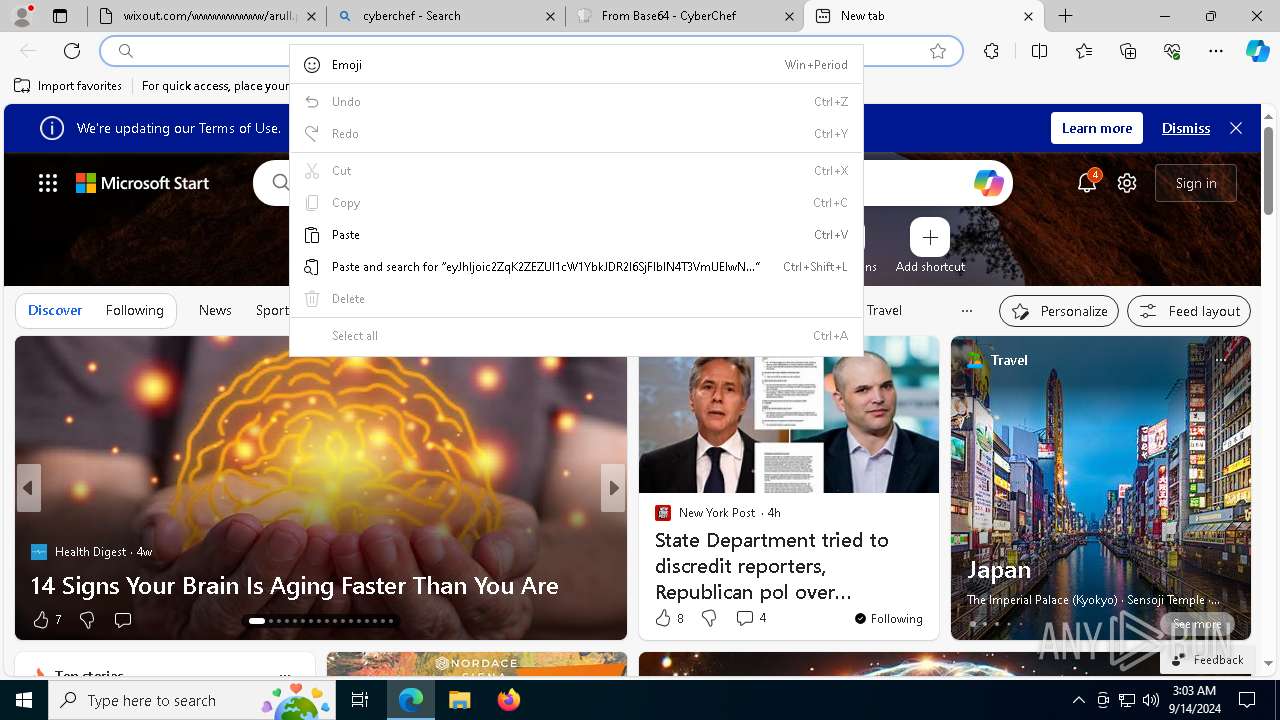This screenshot has height=720, width=1280.
Task: Click the Feedback button
Action: tap(1207, 659)
